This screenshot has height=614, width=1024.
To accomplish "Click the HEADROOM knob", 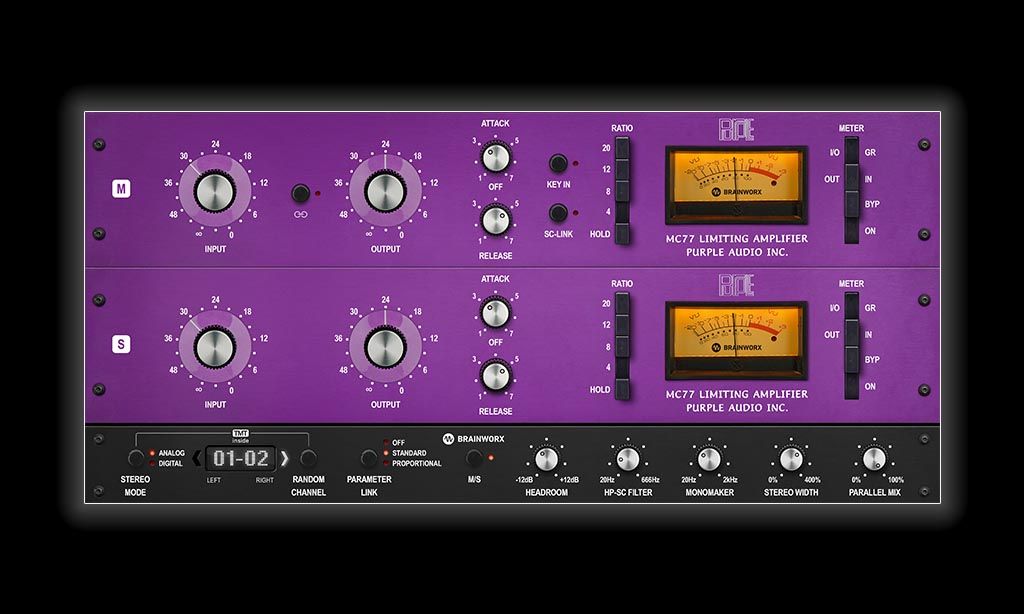I will 547,459.
